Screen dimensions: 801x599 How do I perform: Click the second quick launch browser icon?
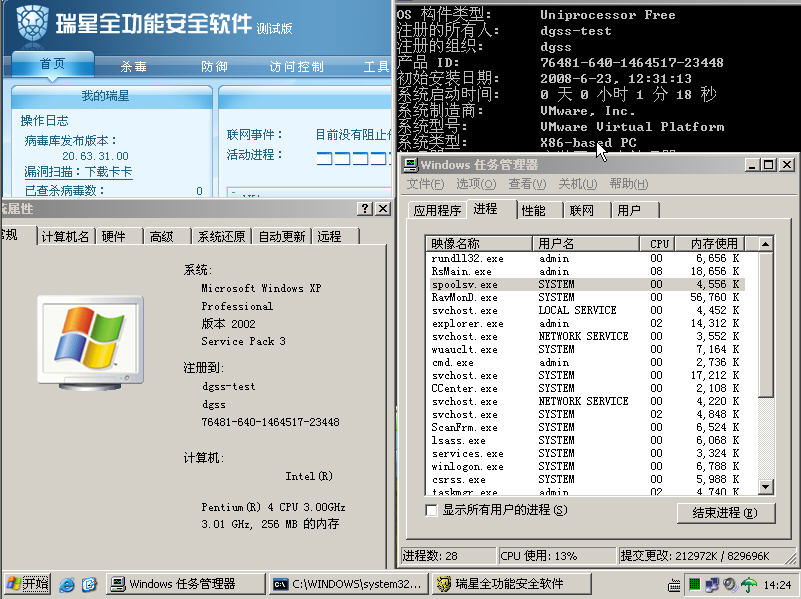coord(89,584)
